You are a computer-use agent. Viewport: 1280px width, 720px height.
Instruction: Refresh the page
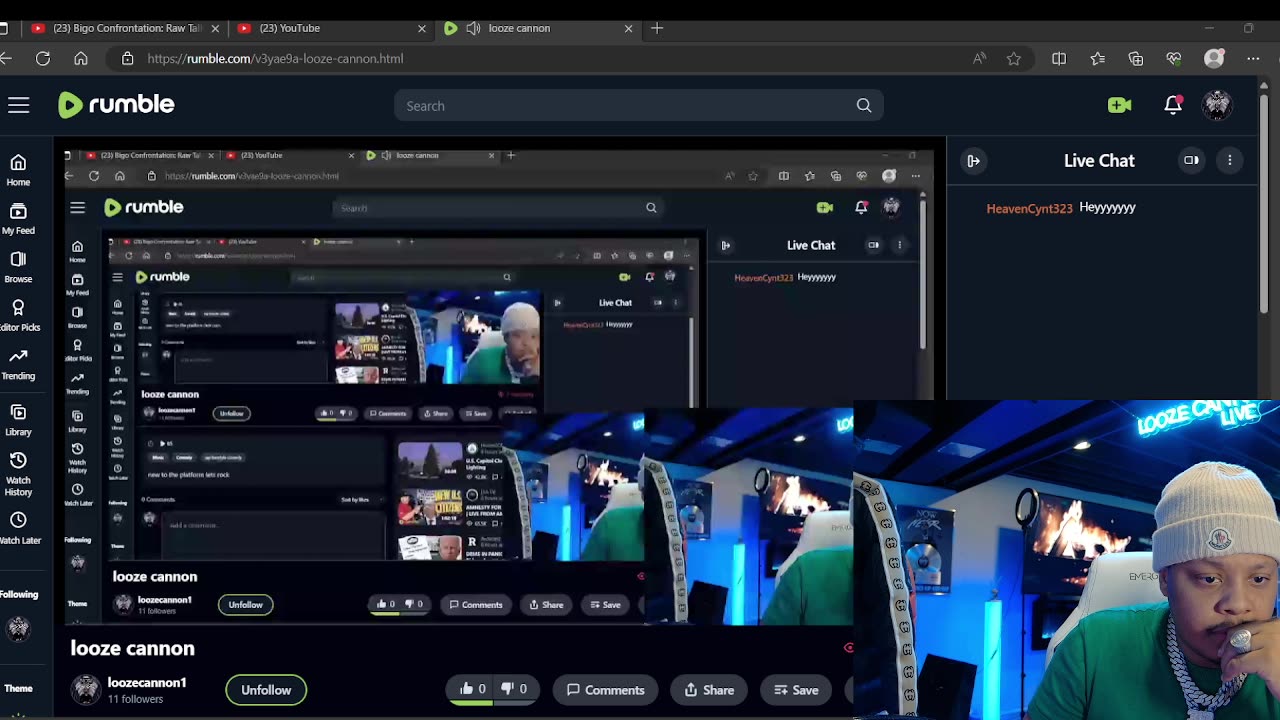click(x=43, y=59)
